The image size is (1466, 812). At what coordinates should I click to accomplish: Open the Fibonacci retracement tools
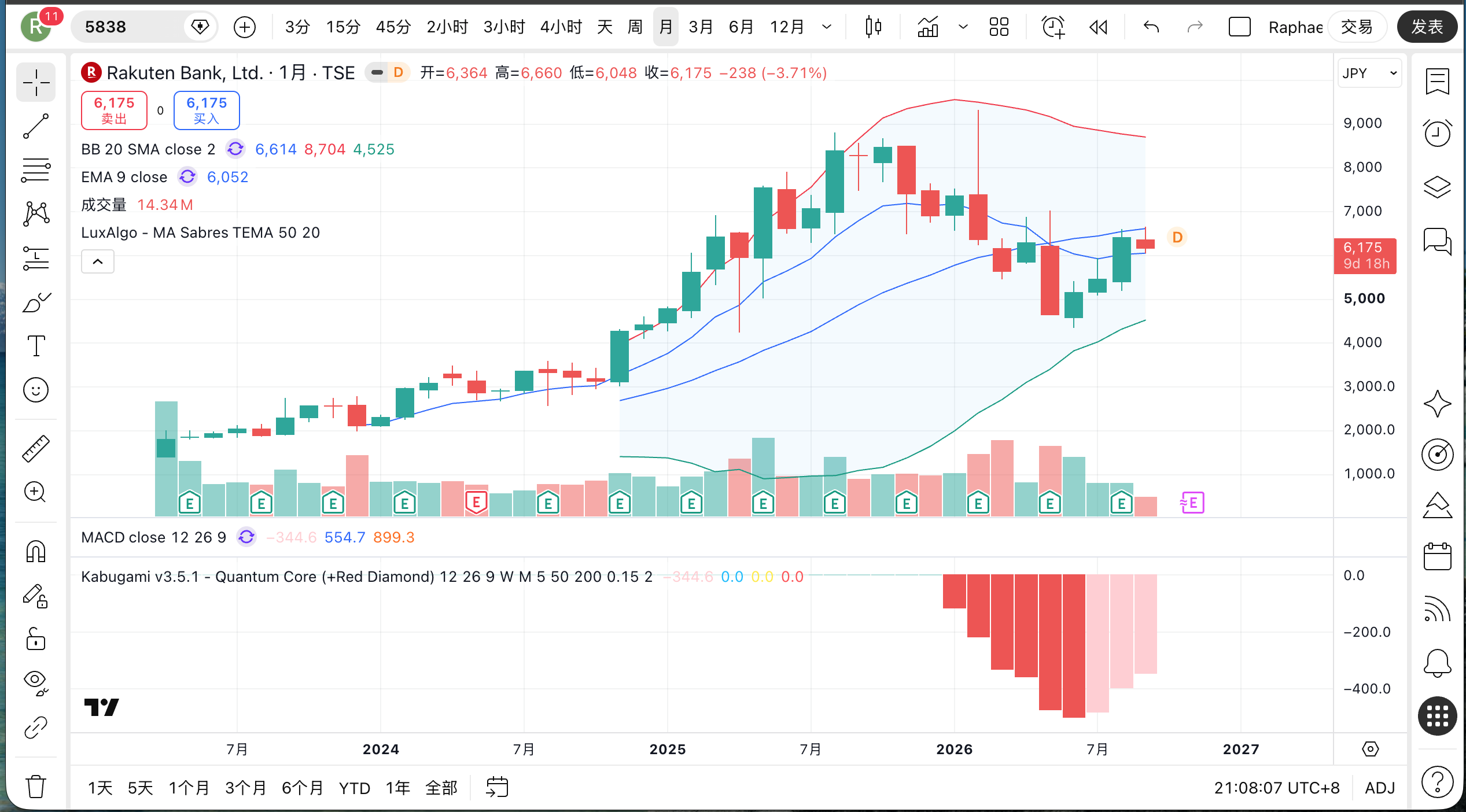[36, 170]
